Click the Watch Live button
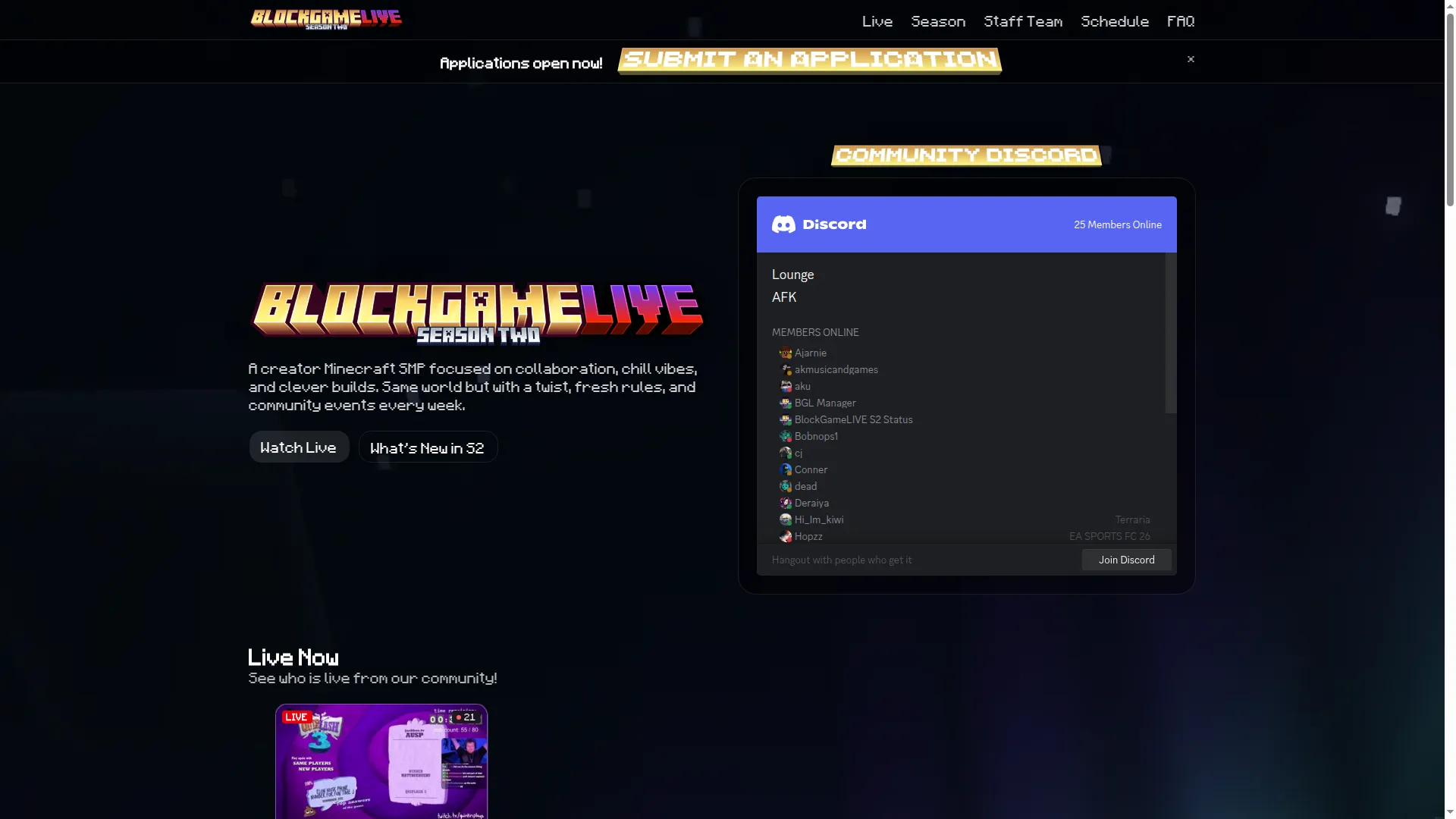This screenshot has width=1456, height=819. (299, 447)
